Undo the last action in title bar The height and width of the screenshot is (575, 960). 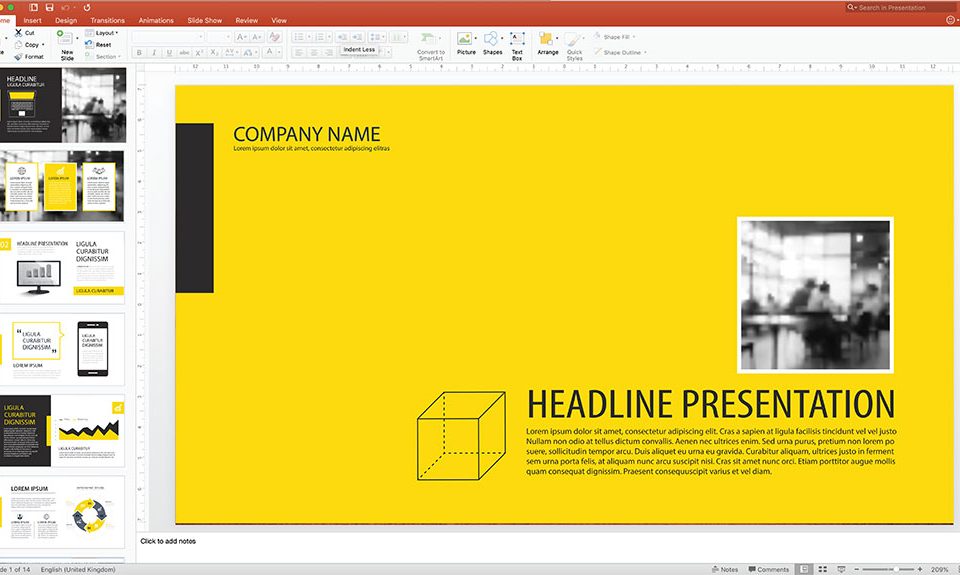[x=65, y=7]
